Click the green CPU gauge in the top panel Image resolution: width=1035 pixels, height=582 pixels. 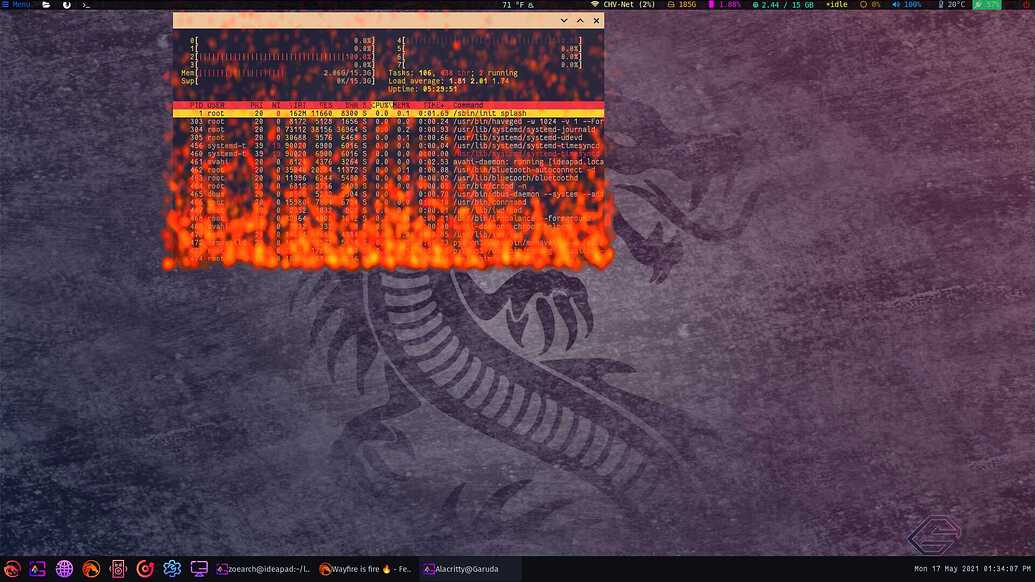point(987,4)
